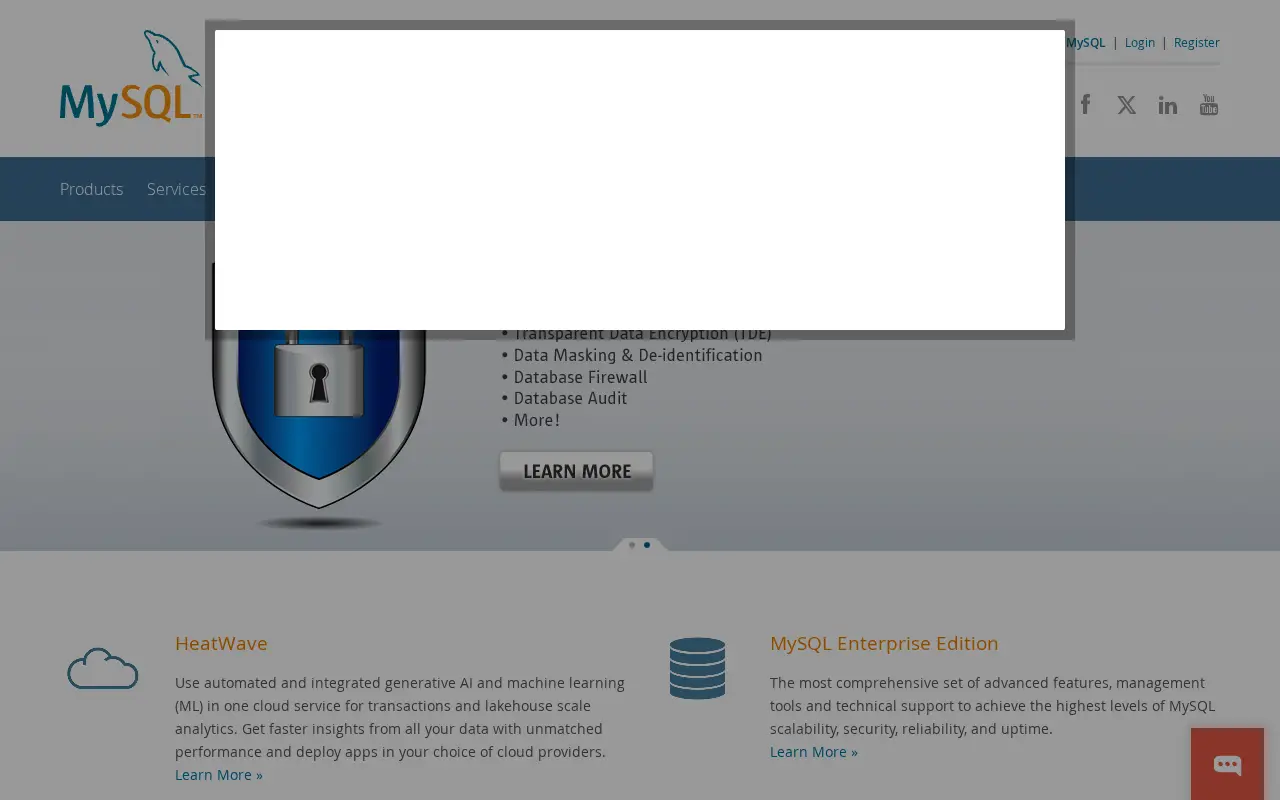Click the Database Audit bullet text

click(570, 398)
